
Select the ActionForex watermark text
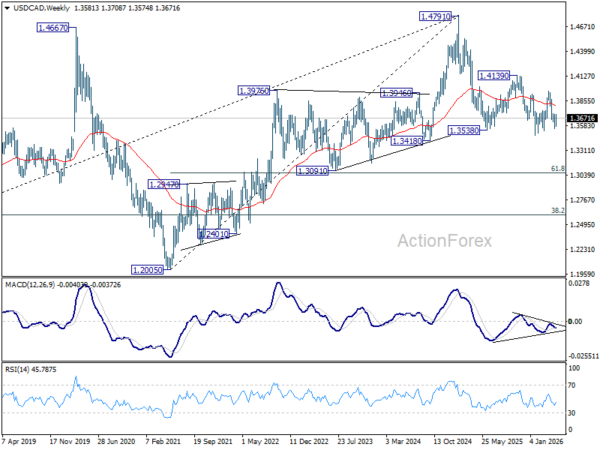coord(445,241)
